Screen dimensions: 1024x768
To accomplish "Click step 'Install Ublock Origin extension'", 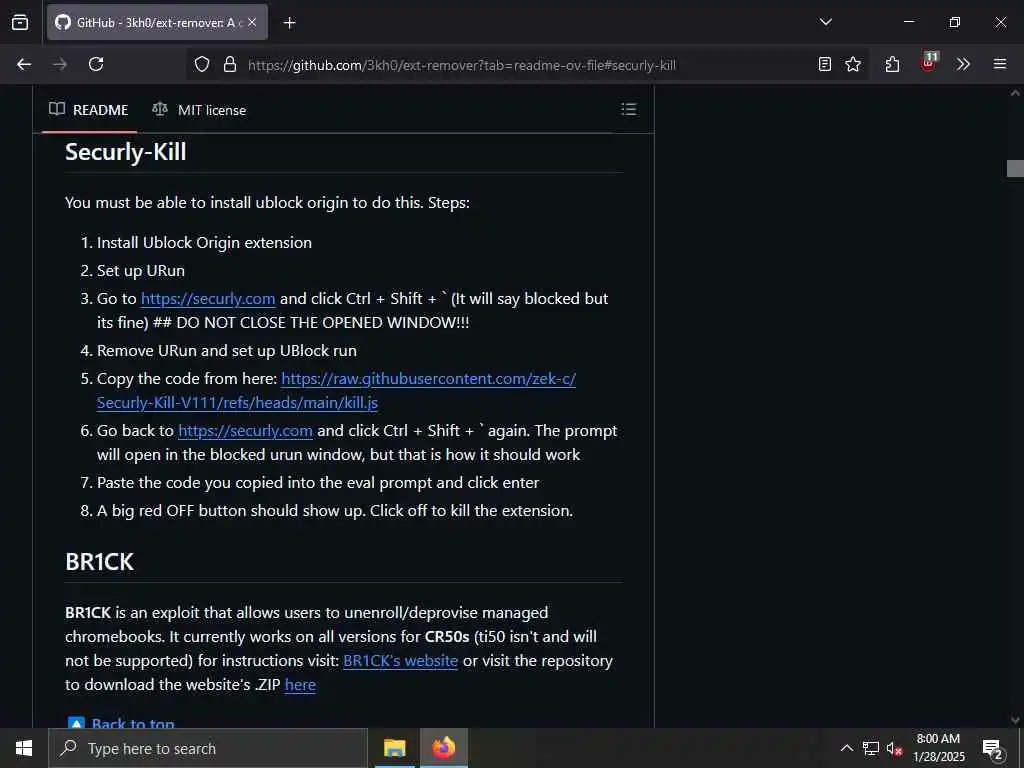I will click(204, 243).
